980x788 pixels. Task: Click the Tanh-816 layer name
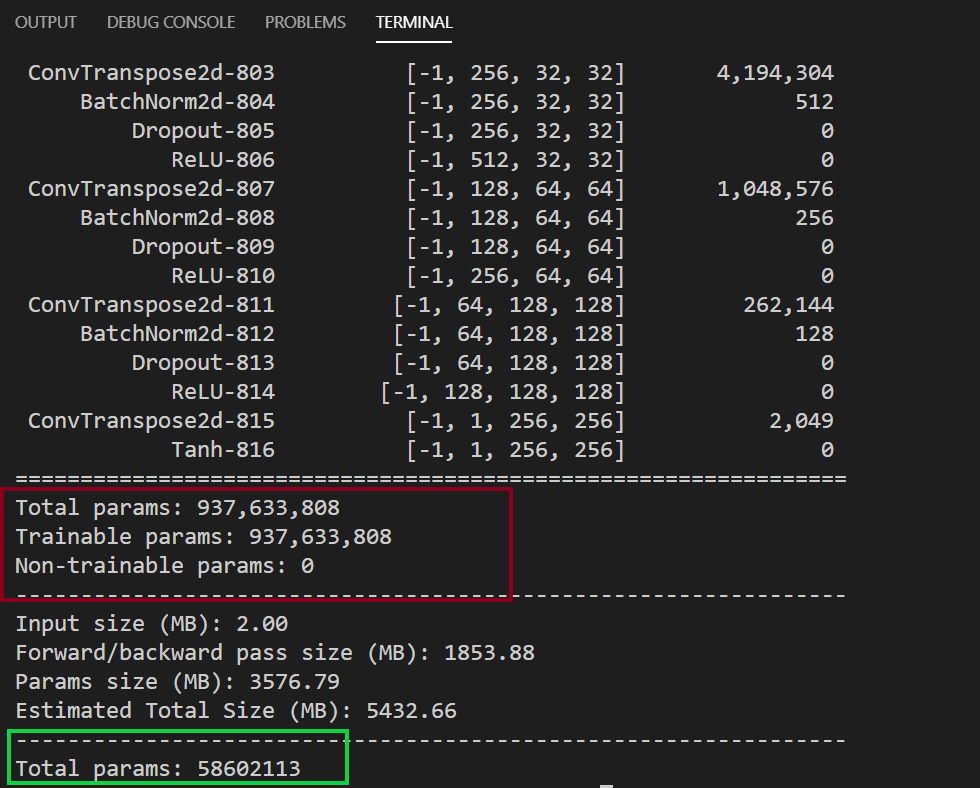point(223,450)
